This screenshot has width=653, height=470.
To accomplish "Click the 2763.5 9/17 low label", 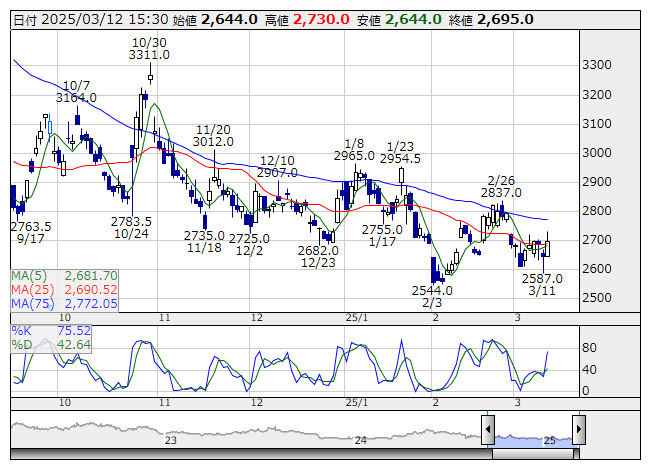I will [x=31, y=233].
